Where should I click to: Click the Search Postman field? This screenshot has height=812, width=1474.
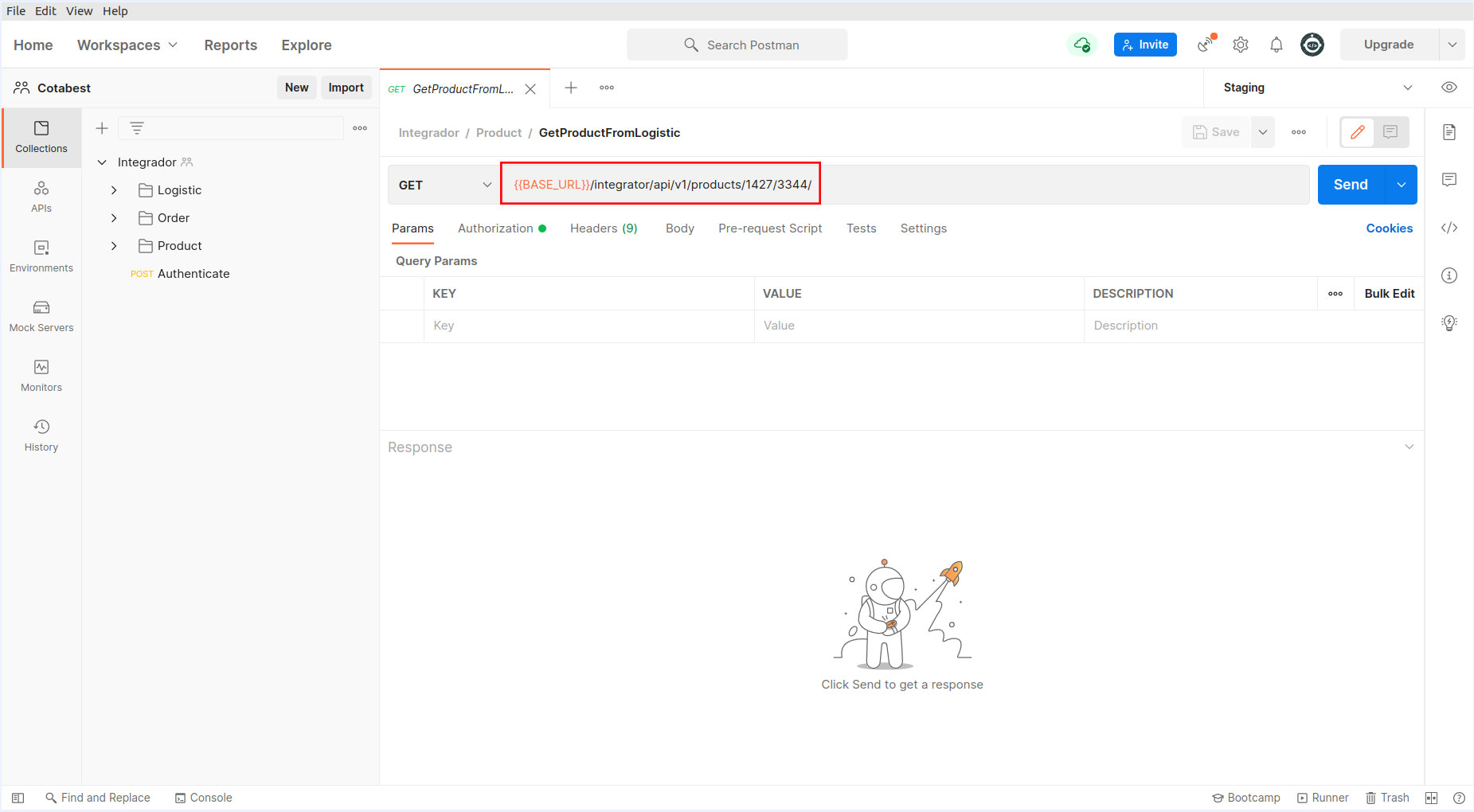[x=737, y=45]
